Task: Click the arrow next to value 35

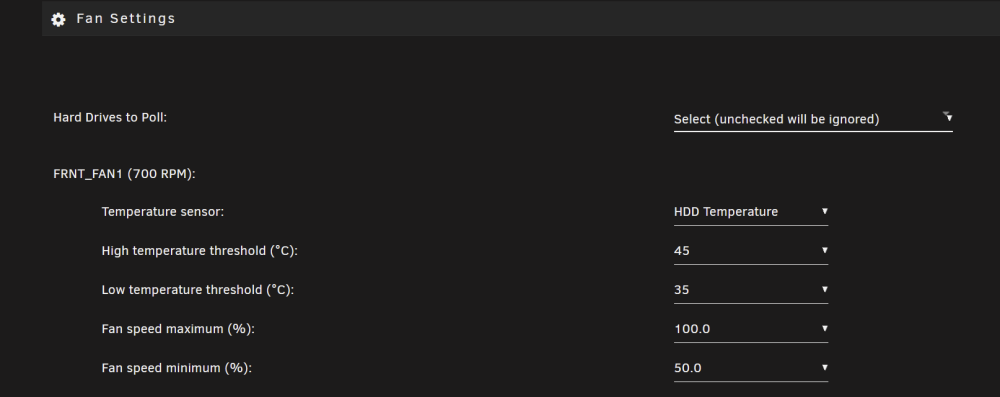Action: tap(825, 289)
